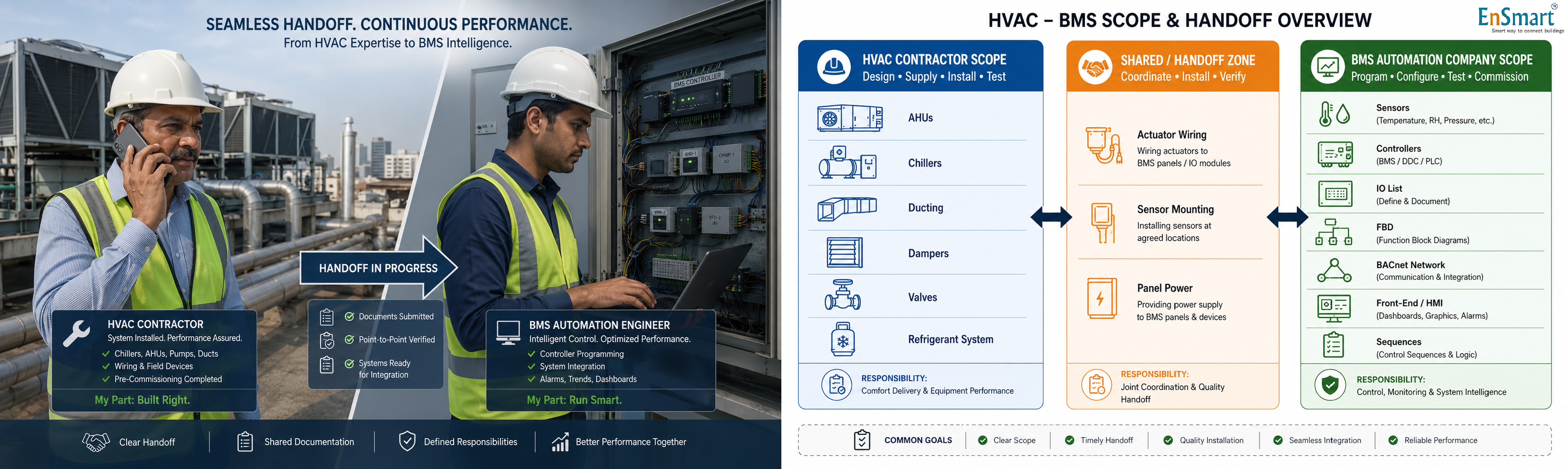Click the Ducting icon
Image resolution: width=1568 pixels, height=469 pixels.
[x=846, y=209]
